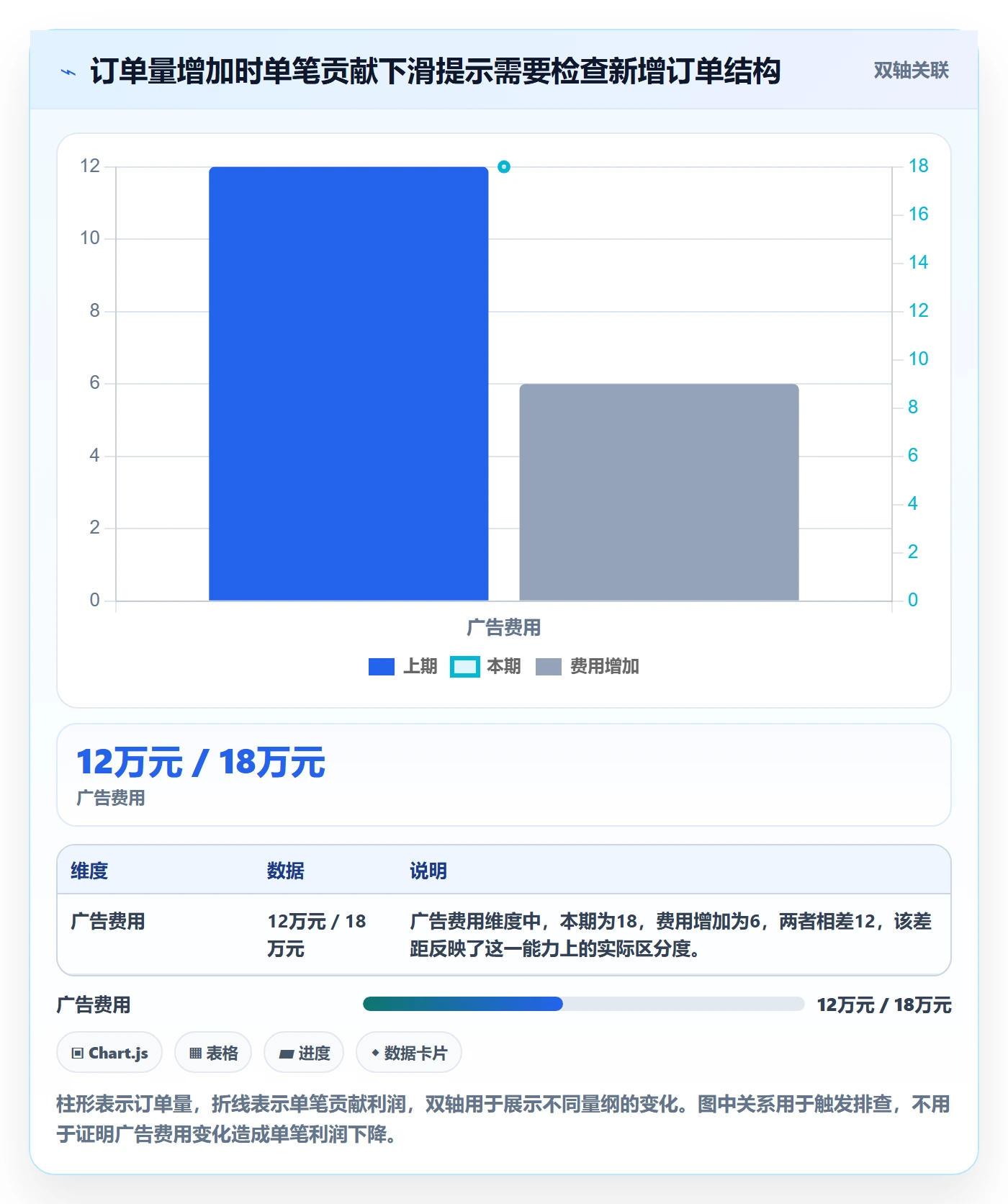
Task: Click the progress value 12万元 / 18万元
Action: pyautogui.click(x=884, y=1005)
